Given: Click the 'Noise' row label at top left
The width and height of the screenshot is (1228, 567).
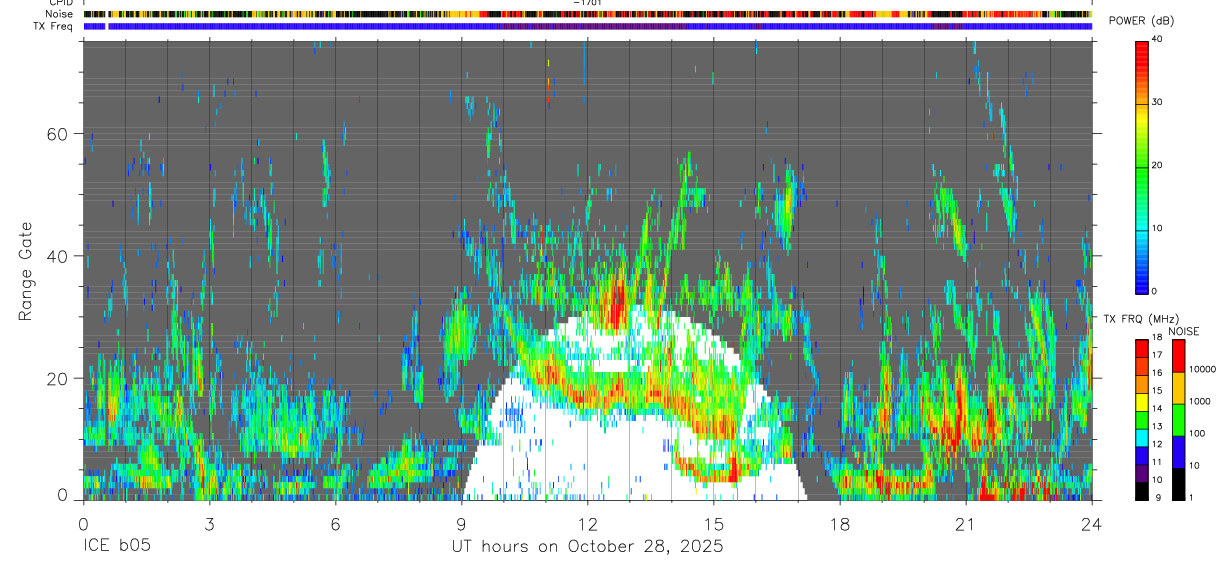Looking at the screenshot, I should [61, 14].
